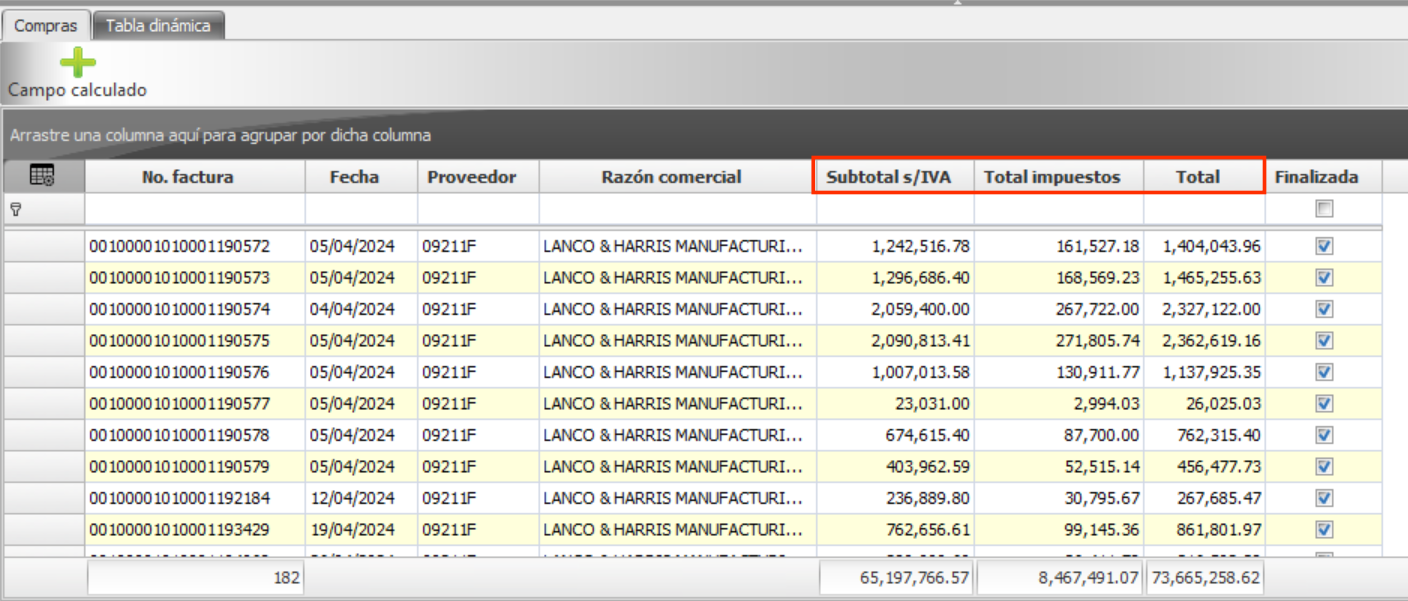Click the filter field under No. factura
The image size is (1408, 601).
[x=195, y=209]
